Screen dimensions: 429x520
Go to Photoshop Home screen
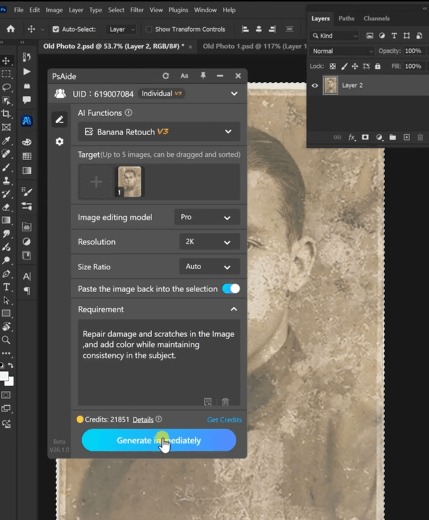11,29
